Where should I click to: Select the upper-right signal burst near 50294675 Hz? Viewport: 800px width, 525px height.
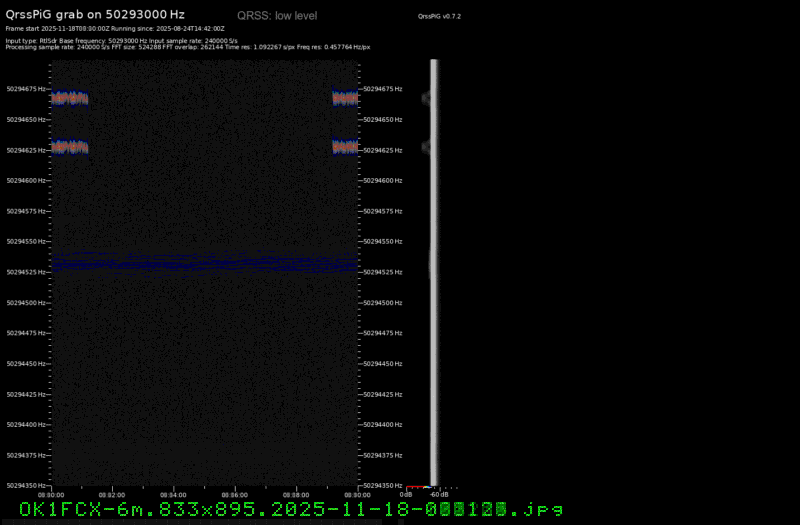click(345, 98)
